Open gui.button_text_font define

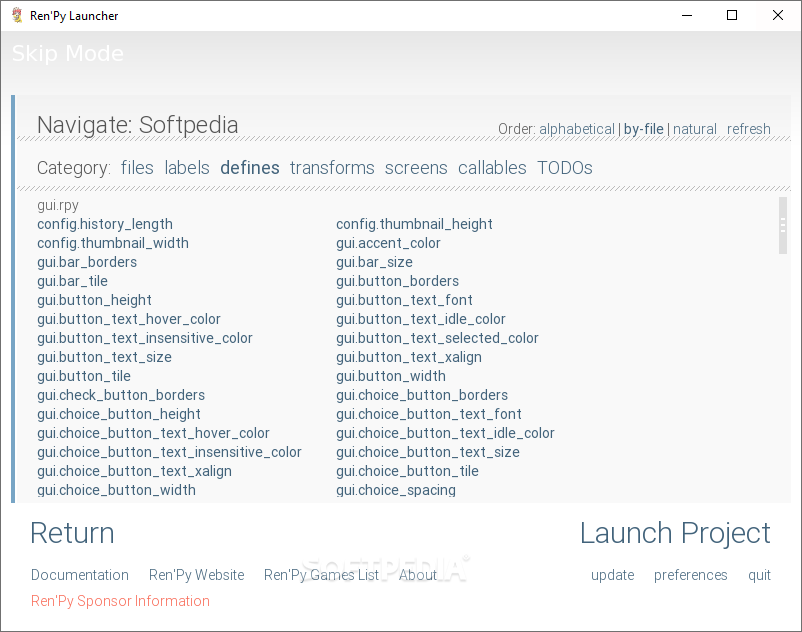click(x=404, y=300)
